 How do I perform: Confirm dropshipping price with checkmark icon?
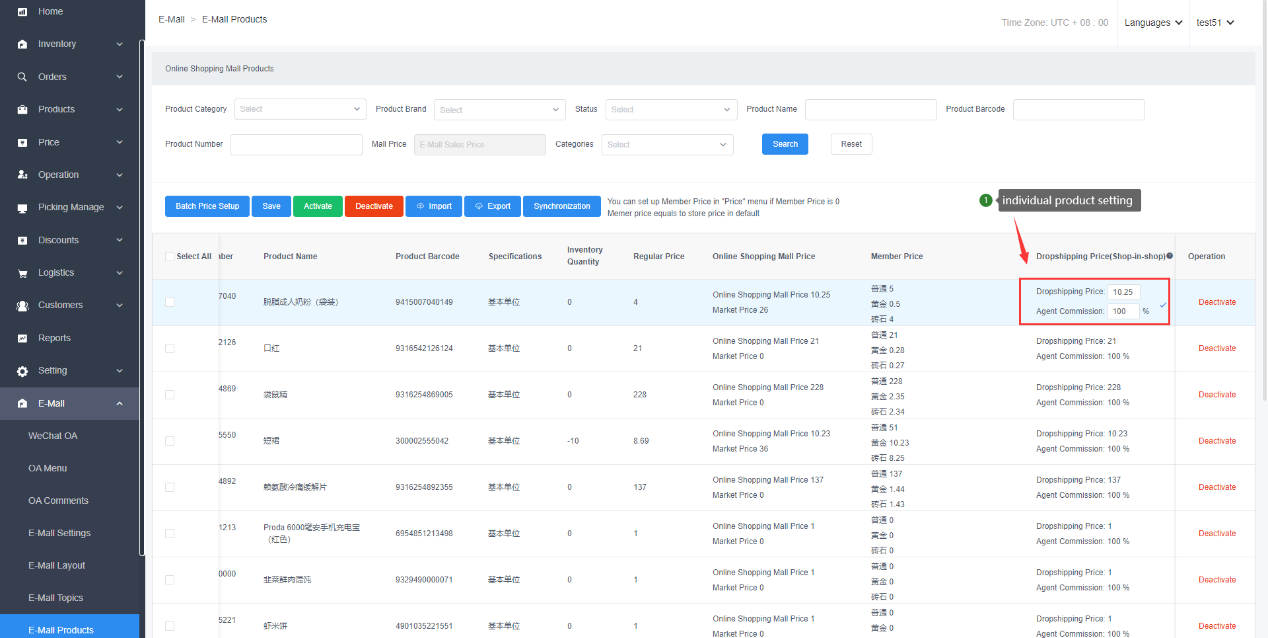coord(1163,304)
